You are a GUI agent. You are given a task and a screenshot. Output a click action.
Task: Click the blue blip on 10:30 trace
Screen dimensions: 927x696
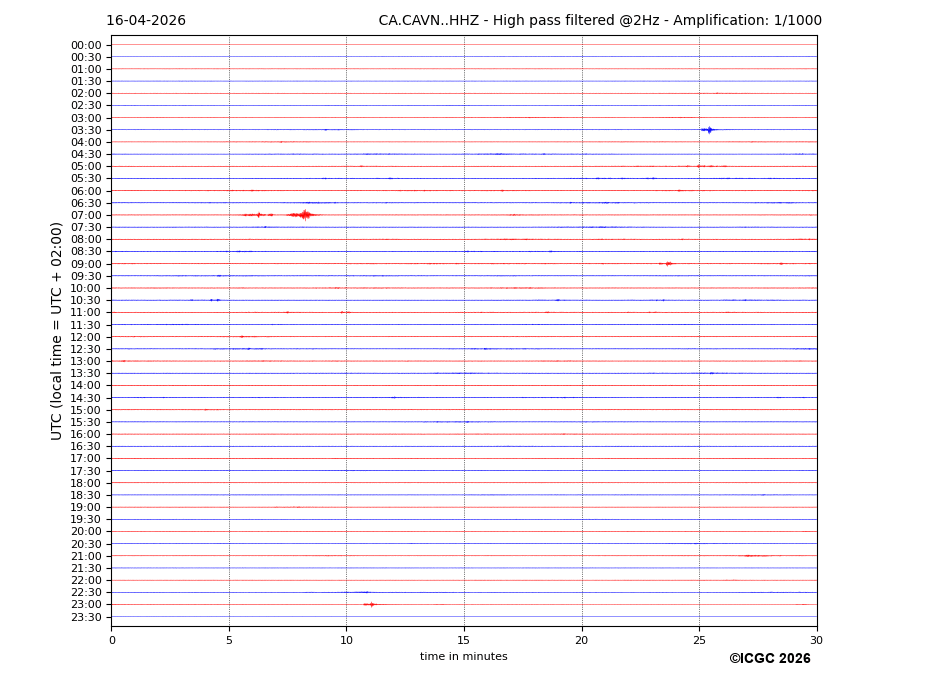point(214,300)
